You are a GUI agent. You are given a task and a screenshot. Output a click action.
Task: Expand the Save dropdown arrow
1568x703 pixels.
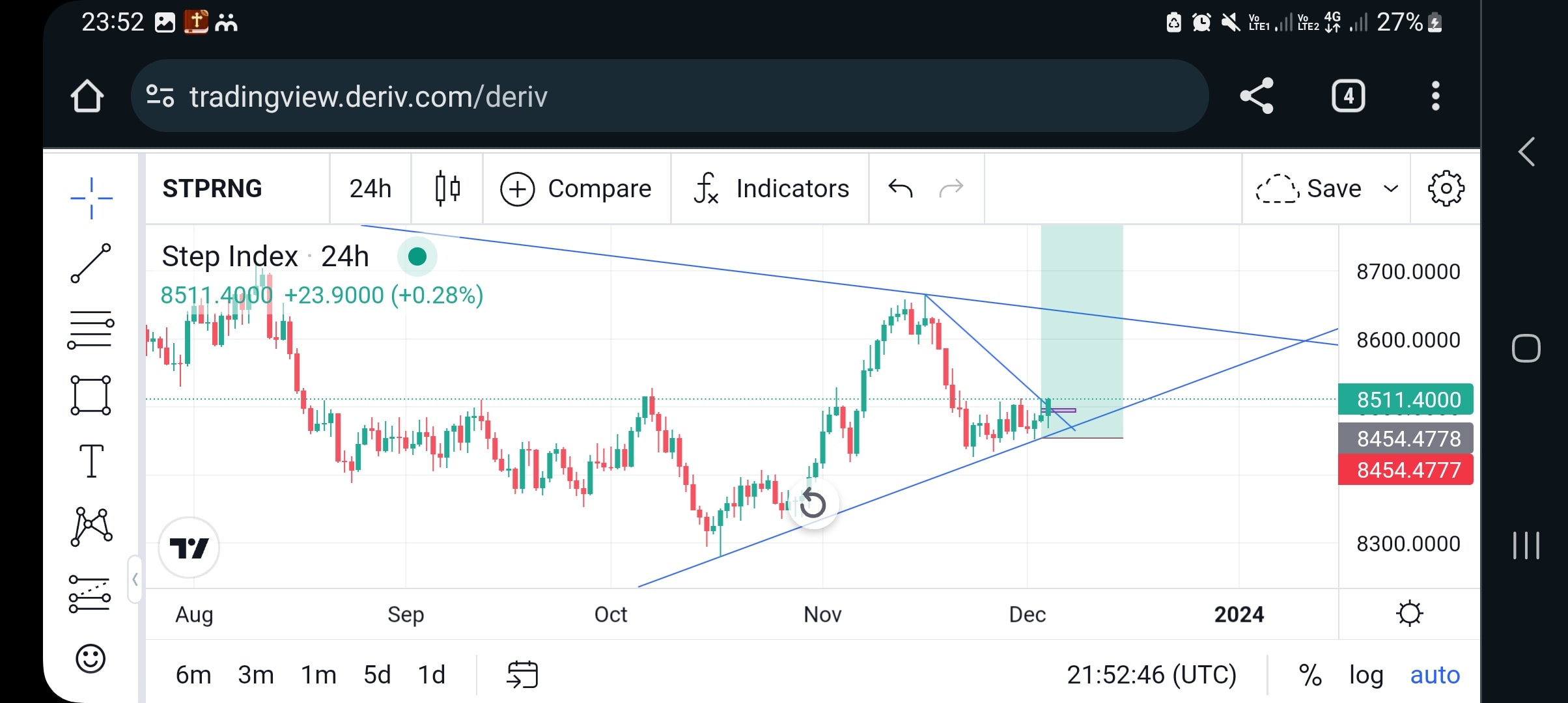(x=1391, y=189)
